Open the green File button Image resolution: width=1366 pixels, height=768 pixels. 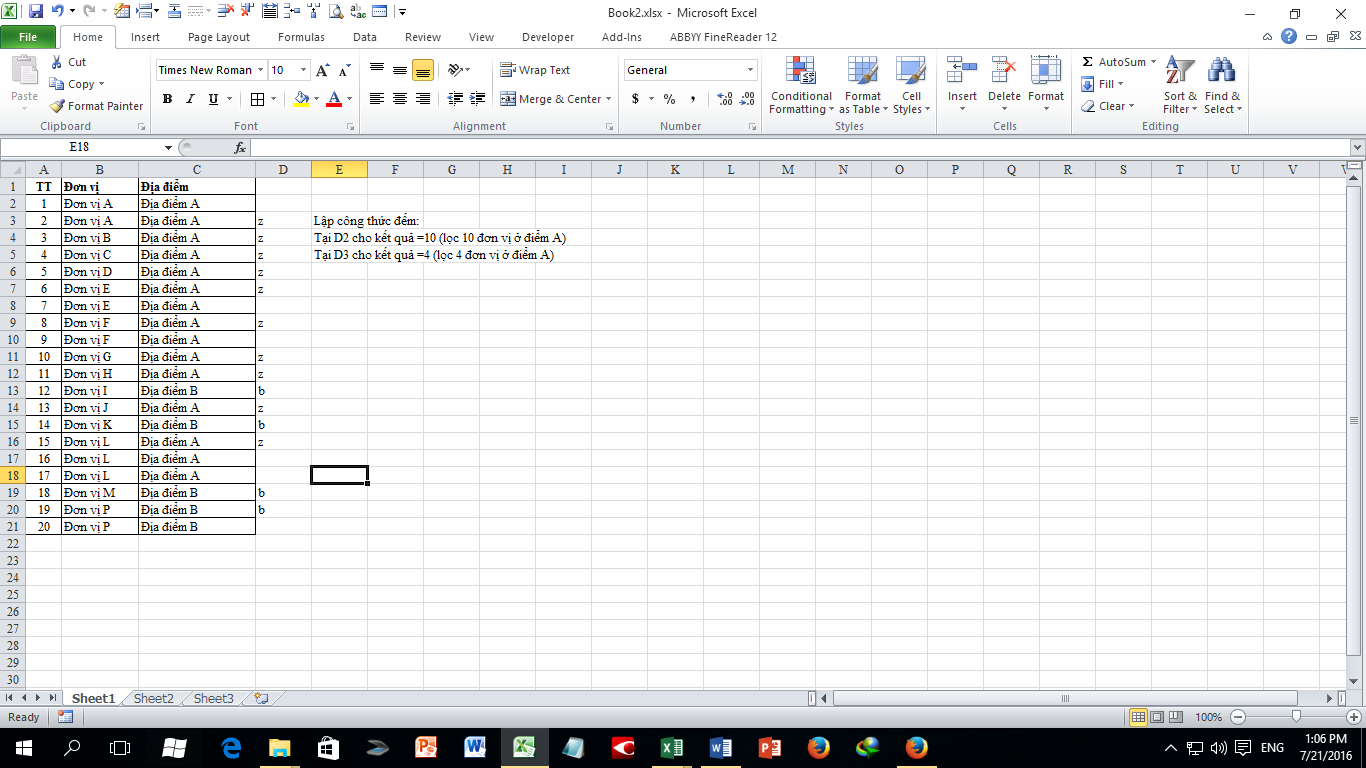point(28,37)
